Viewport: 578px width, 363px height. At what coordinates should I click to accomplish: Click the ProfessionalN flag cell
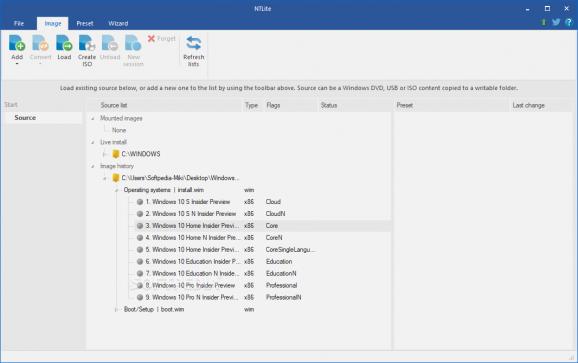tap(283, 297)
